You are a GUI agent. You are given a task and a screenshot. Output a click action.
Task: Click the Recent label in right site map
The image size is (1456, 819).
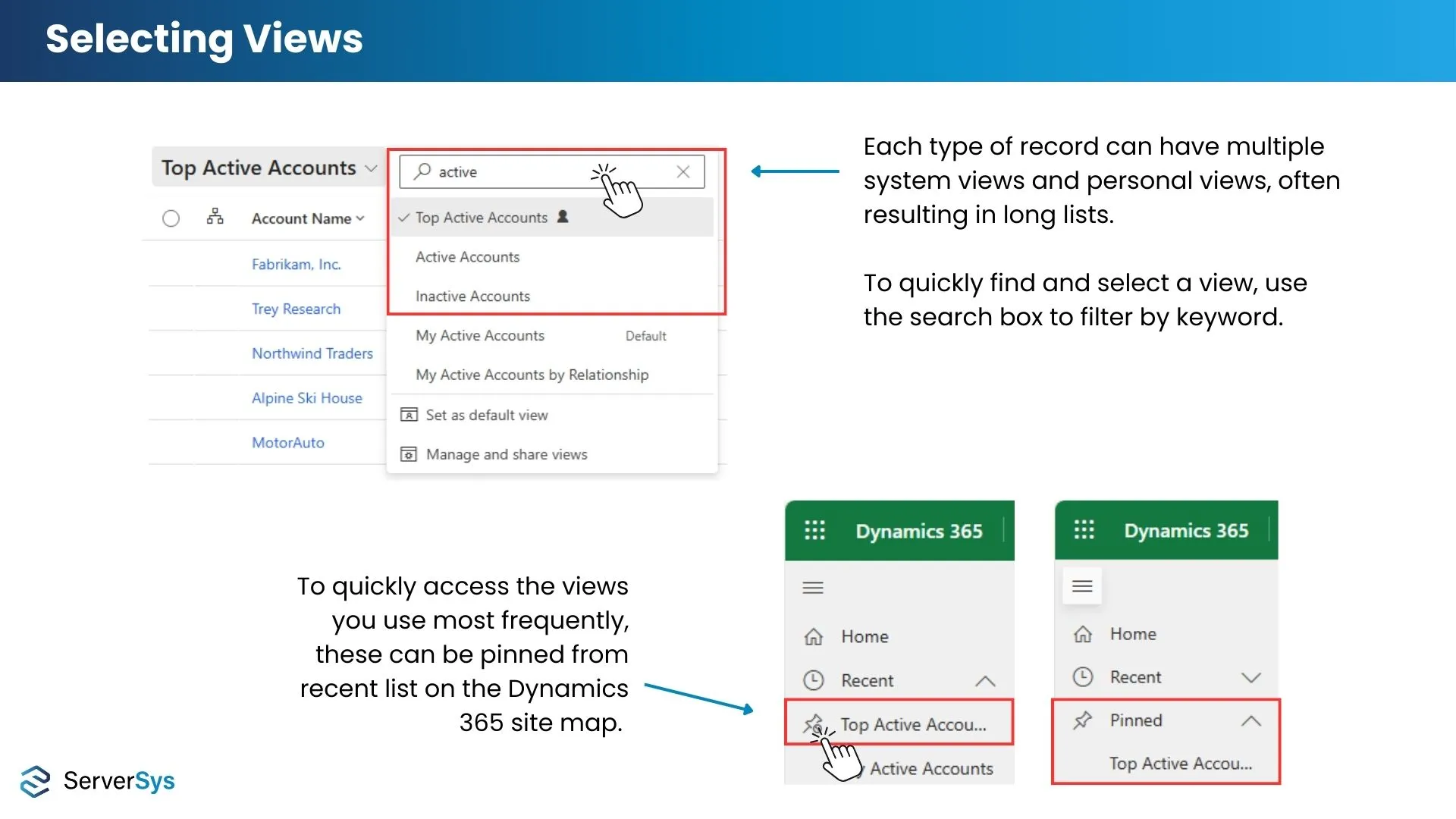(1136, 677)
